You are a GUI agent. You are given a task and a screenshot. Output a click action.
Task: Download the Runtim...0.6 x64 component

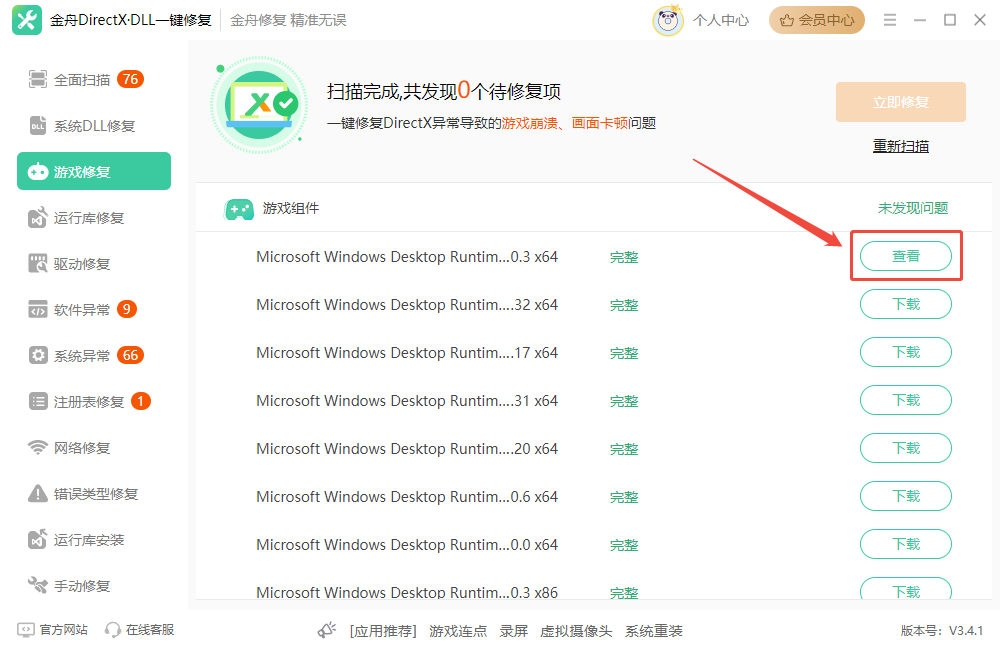906,496
